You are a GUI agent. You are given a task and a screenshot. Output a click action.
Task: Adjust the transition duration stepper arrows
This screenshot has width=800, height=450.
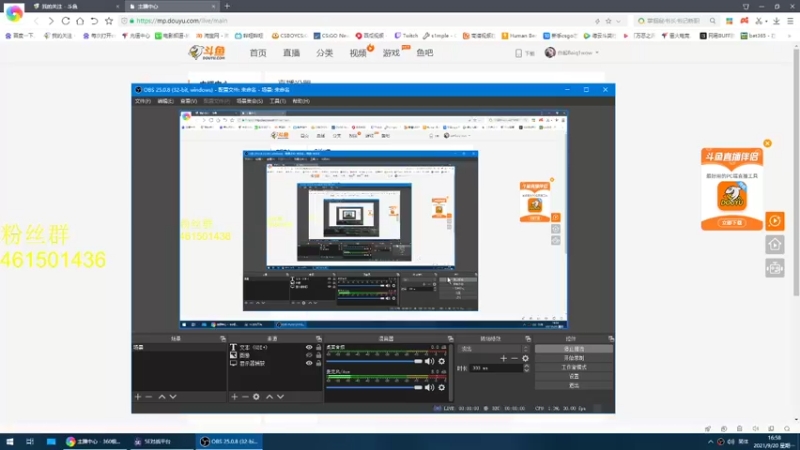point(527,368)
